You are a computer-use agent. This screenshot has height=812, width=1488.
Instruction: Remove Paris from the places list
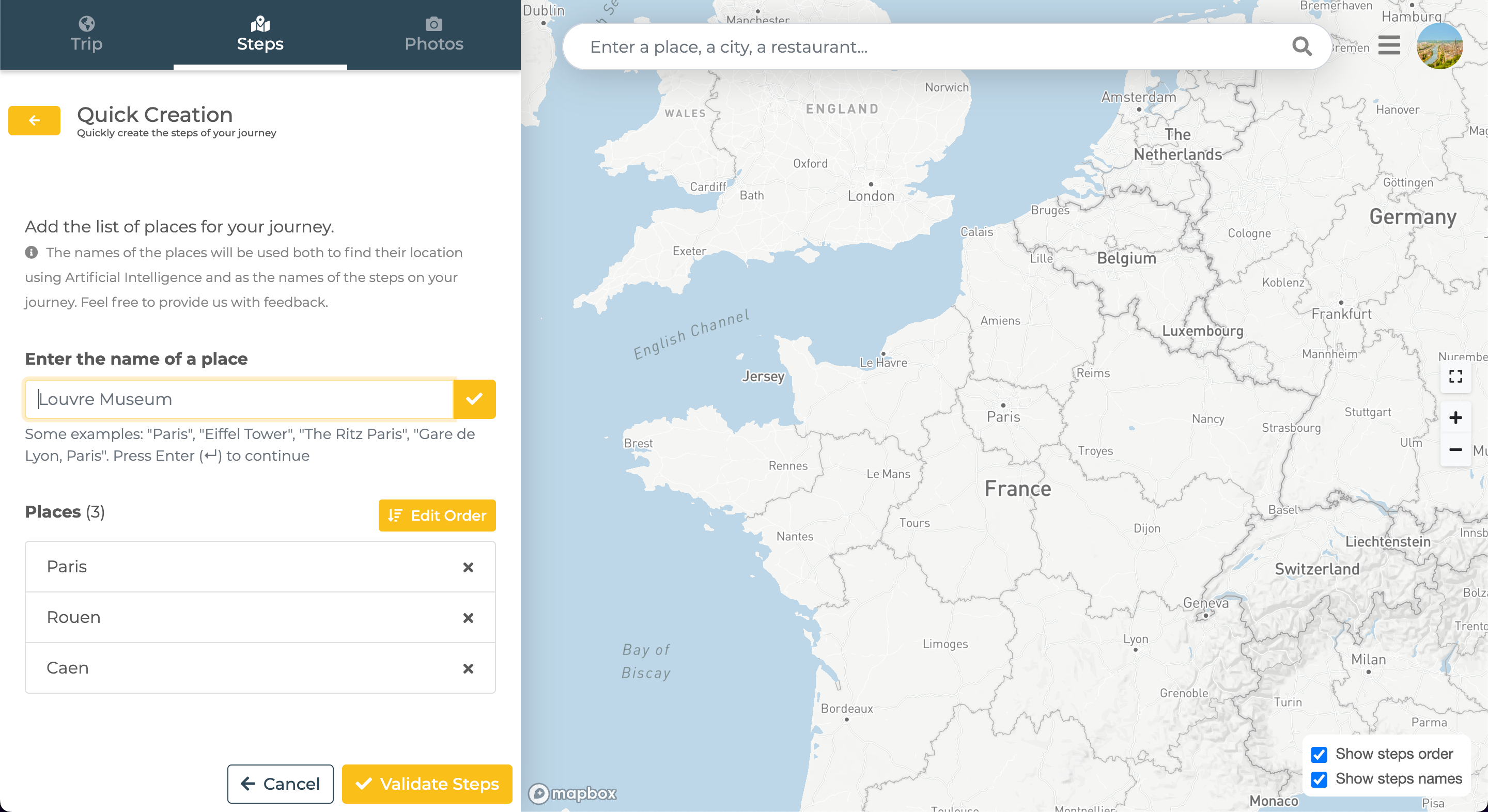pyautogui.click(x=468, y=567)
